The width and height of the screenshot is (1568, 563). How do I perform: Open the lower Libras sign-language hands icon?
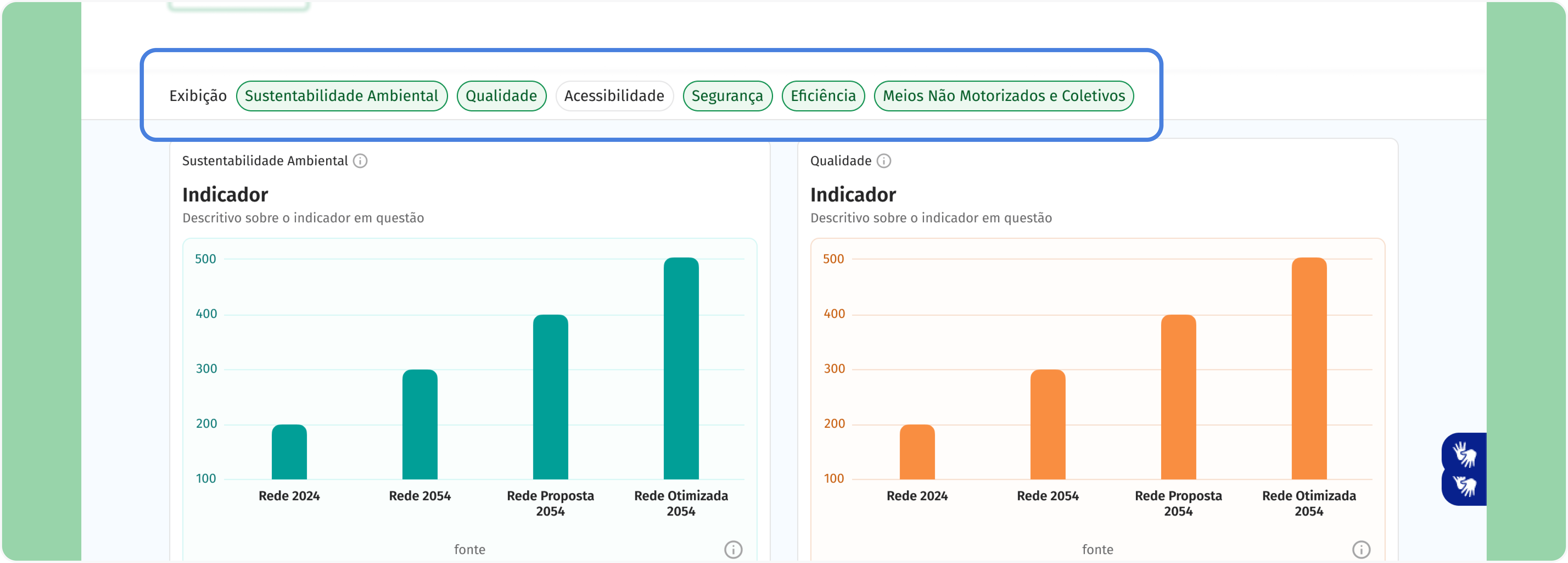[x=1465, y=486]
